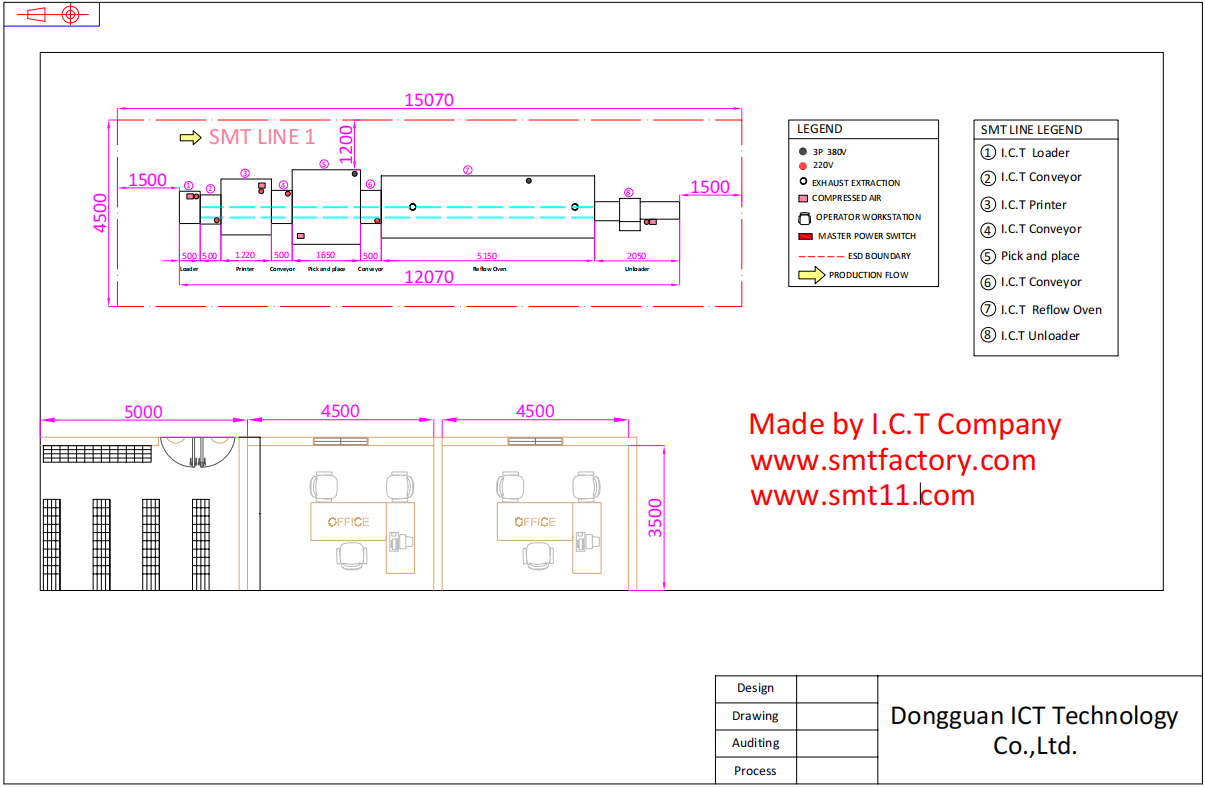Image resolution: width=1205 pixels, height=787 pixels.
Task: Click the red Master Power Switch symbol
Action: [804, 237]
